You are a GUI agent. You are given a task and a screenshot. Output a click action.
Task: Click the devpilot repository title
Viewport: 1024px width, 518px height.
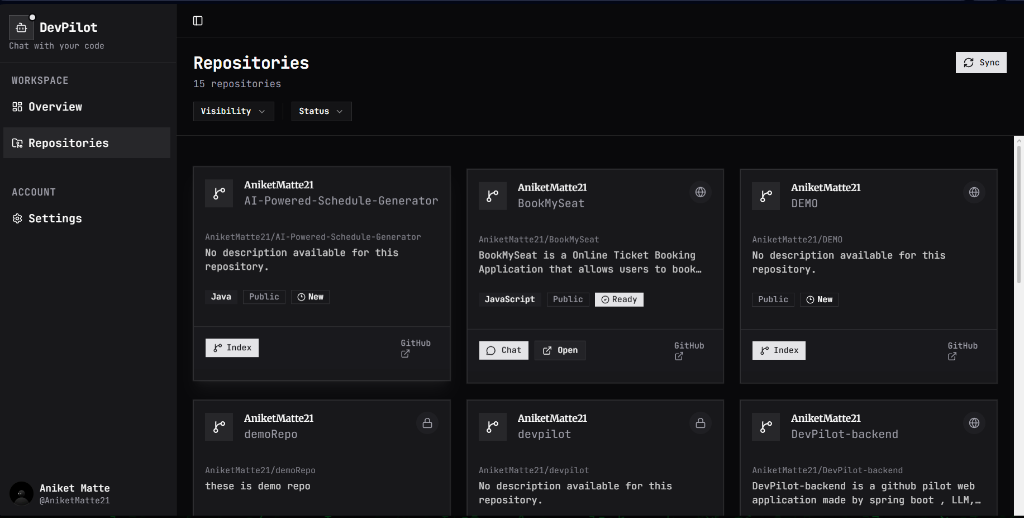[544, 434]
